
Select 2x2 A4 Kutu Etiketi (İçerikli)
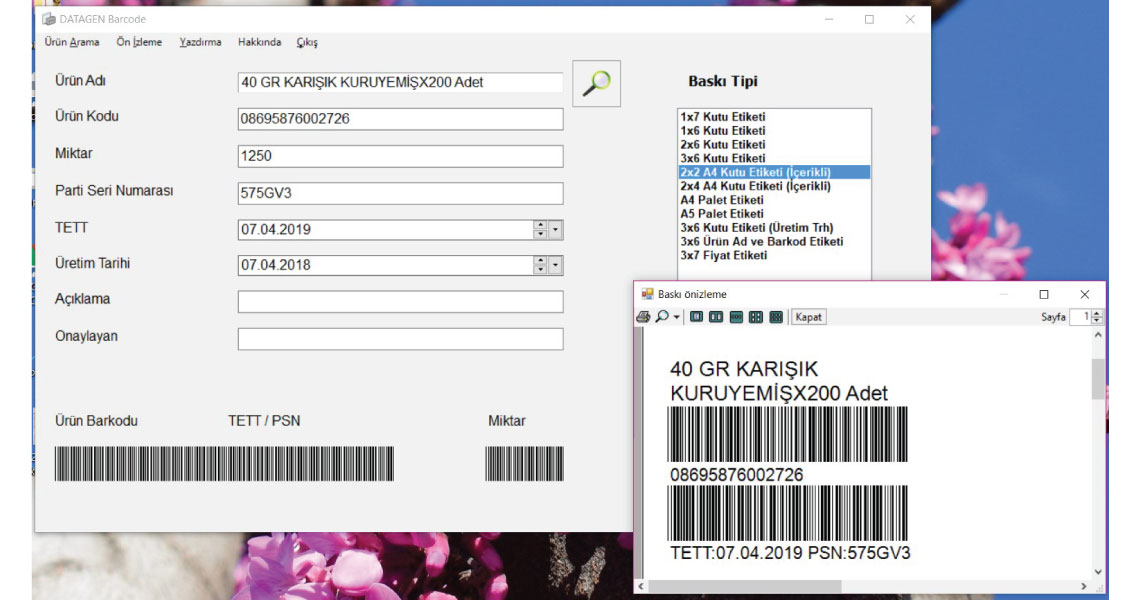tap(774, 172)
